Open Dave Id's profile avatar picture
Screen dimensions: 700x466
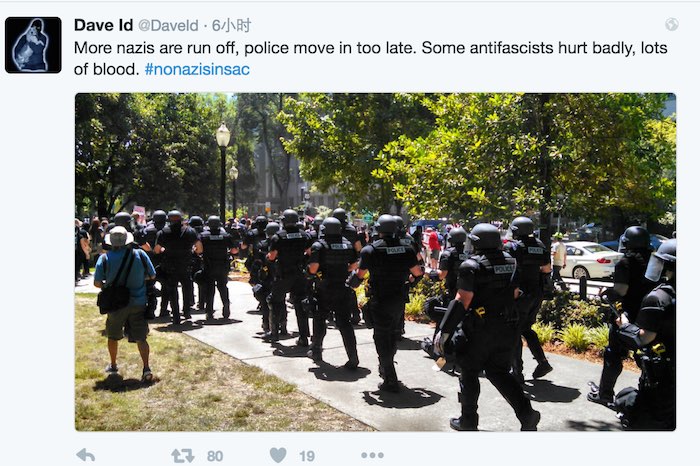pyautogui.click(x=33, y=45)
